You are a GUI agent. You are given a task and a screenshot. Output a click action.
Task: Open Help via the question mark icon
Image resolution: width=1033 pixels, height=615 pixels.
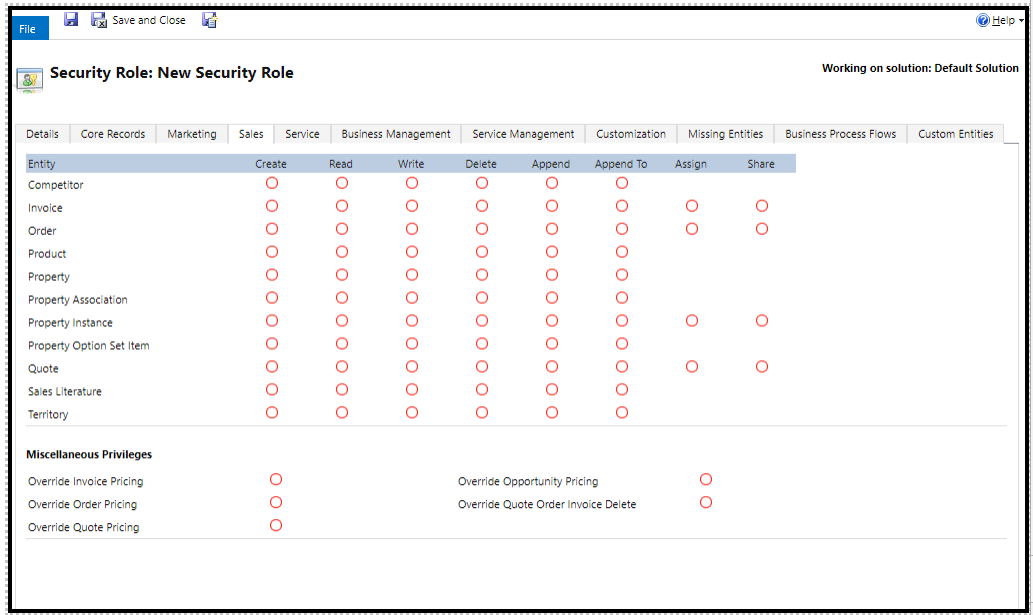coord(984,19)
